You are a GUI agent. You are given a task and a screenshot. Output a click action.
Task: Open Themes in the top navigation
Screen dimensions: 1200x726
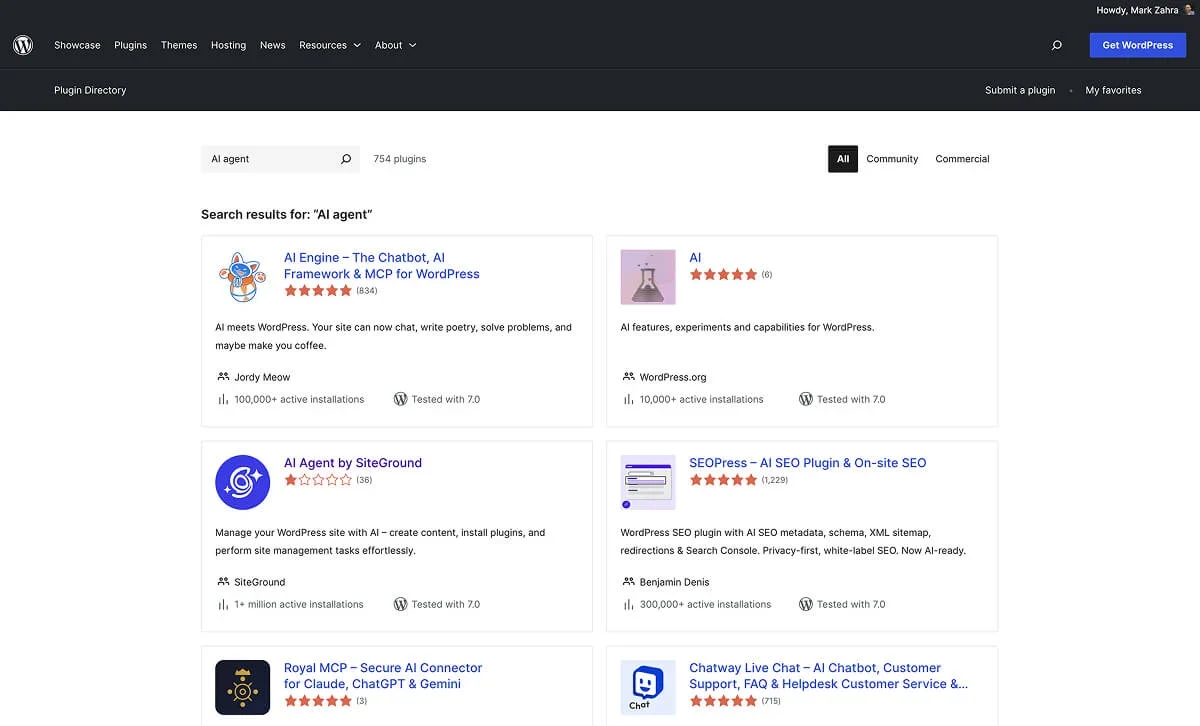[x=179, y=45]
